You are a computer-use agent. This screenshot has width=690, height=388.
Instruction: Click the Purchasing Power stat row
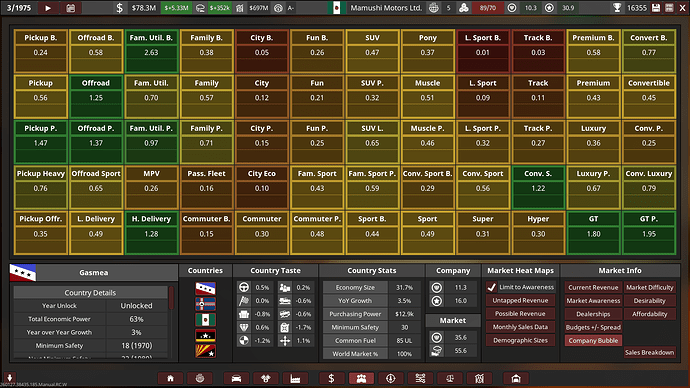tap(372, 314)
